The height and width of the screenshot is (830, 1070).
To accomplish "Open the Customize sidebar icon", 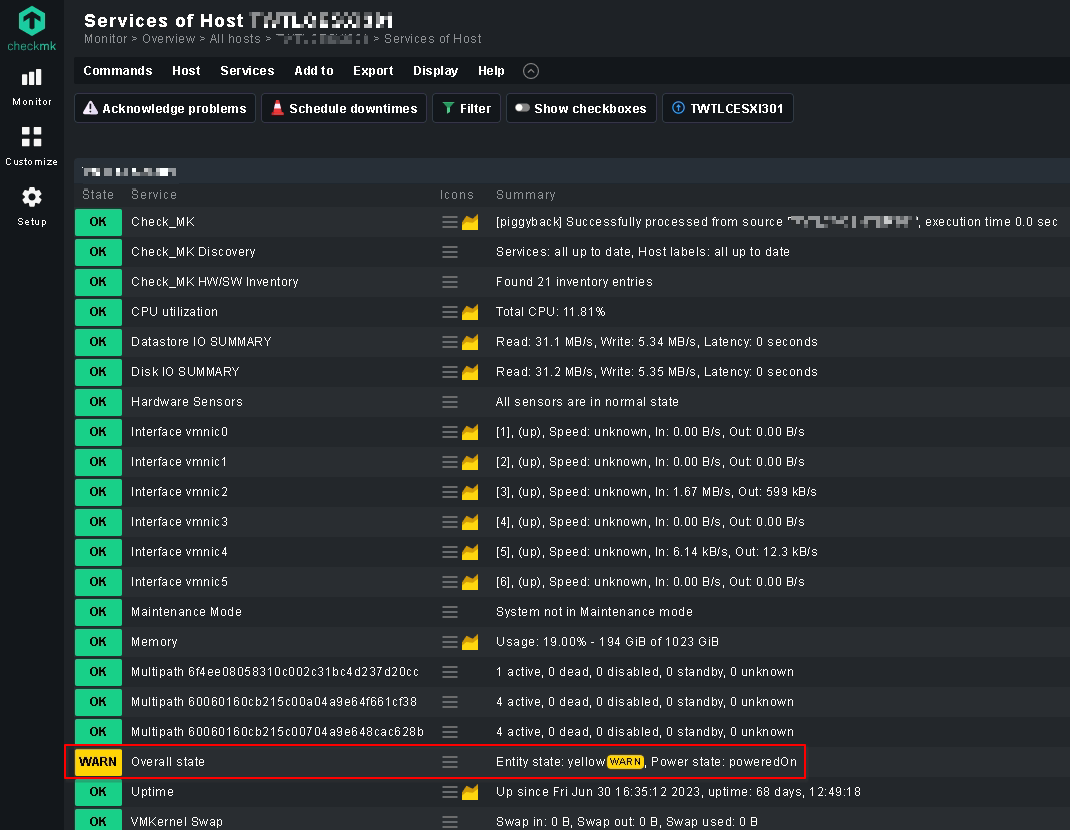I will (x=31, y=146).
